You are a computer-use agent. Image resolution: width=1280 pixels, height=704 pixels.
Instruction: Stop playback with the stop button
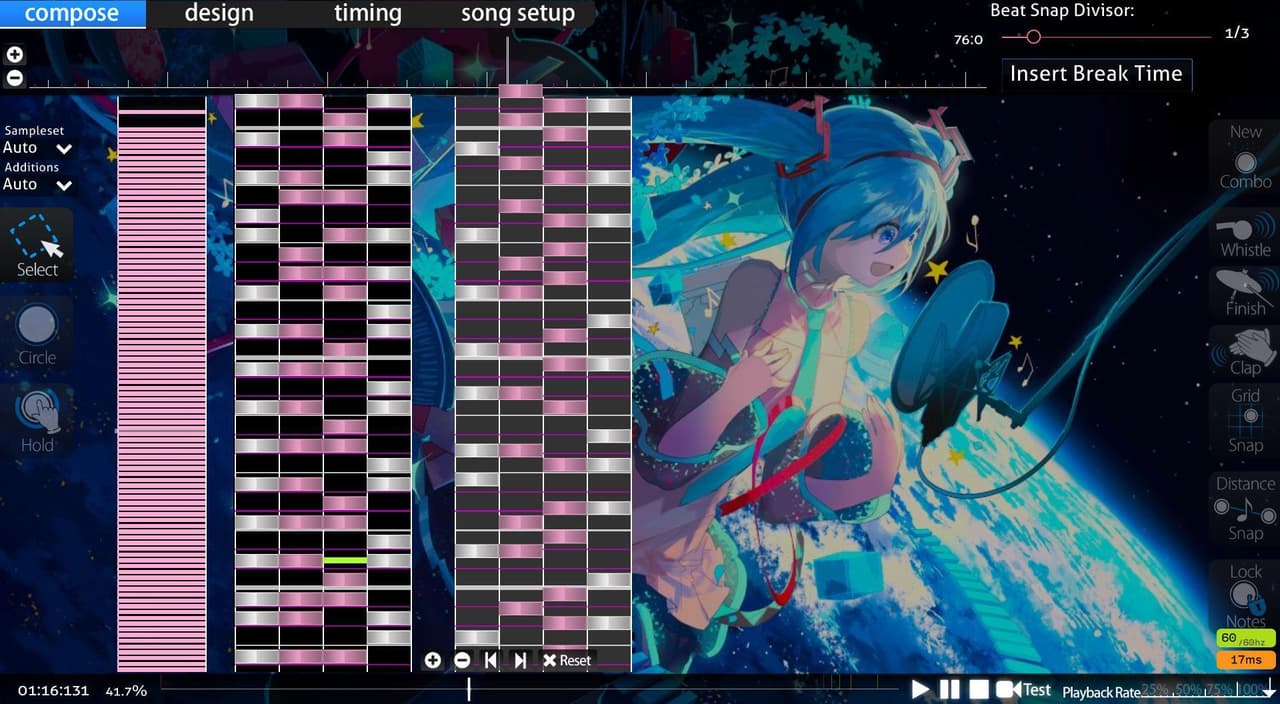click(979, 689)
